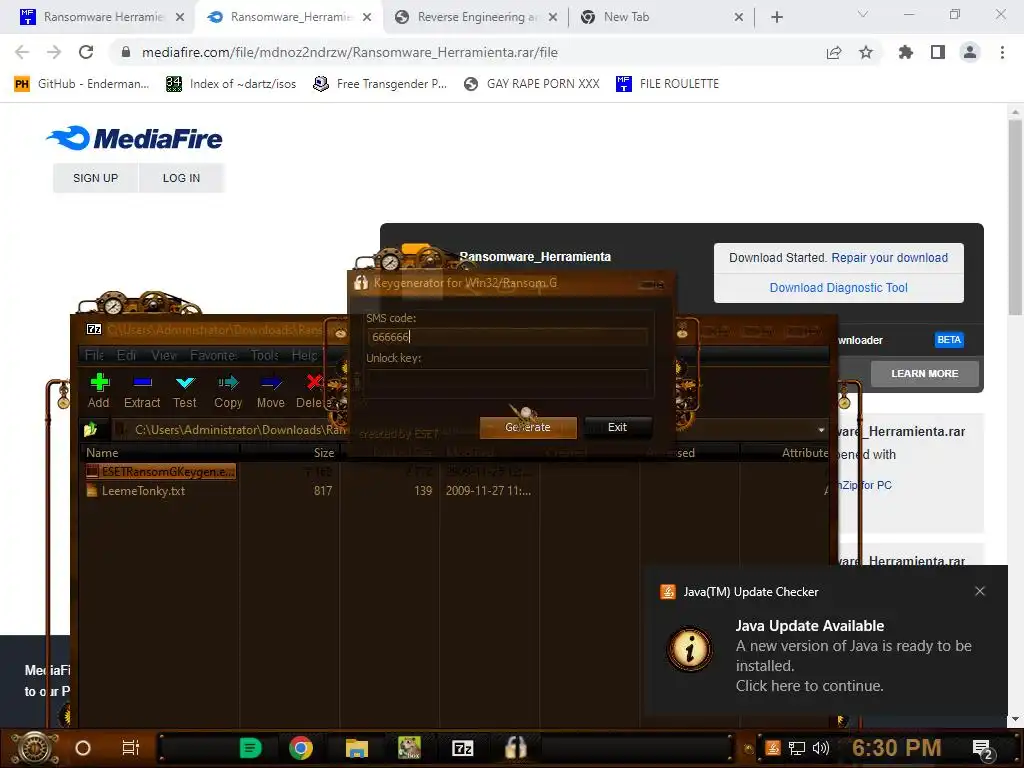The width and height of the screenshot is (1024, 768).
Task: Click LOG IN on MediaFire
Action: pos(182,178)
